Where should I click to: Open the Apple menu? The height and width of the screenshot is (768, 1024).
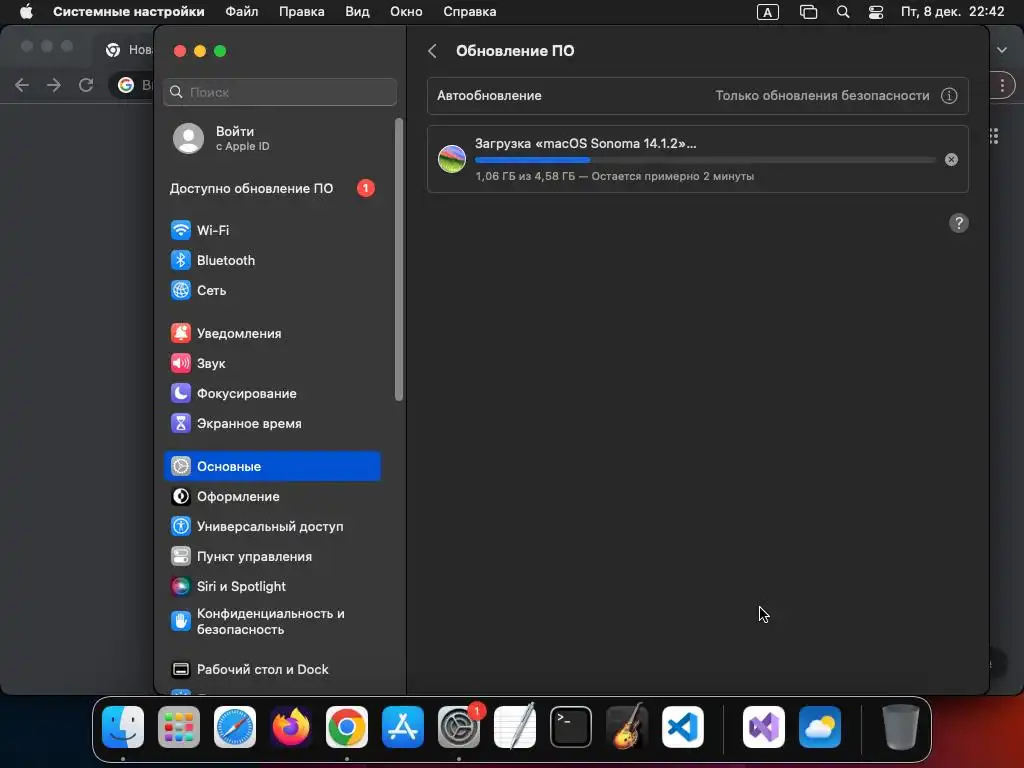[26, 12]
